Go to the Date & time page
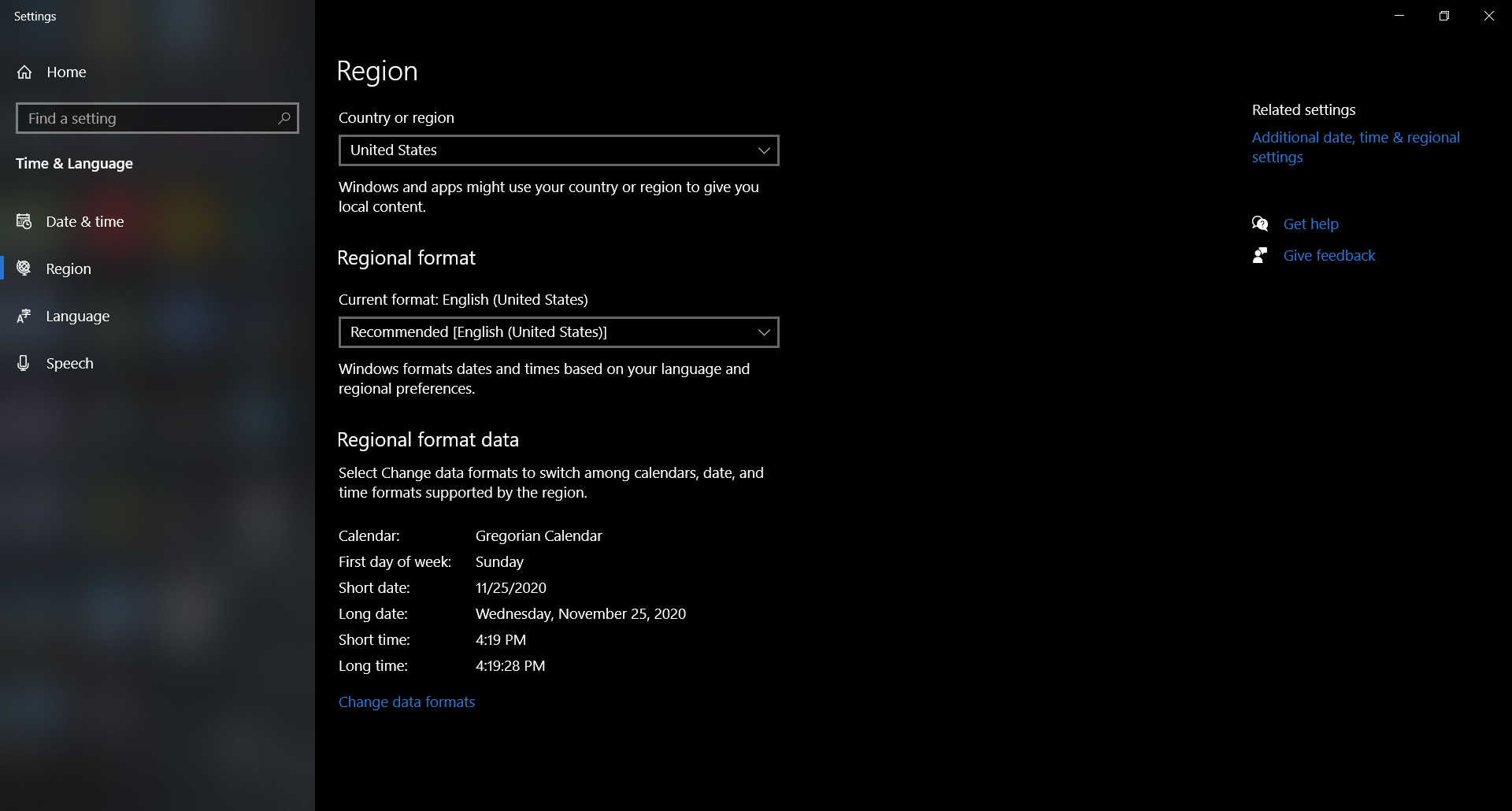This screenshot has width=1512, height=811. [x=83, y=221]
